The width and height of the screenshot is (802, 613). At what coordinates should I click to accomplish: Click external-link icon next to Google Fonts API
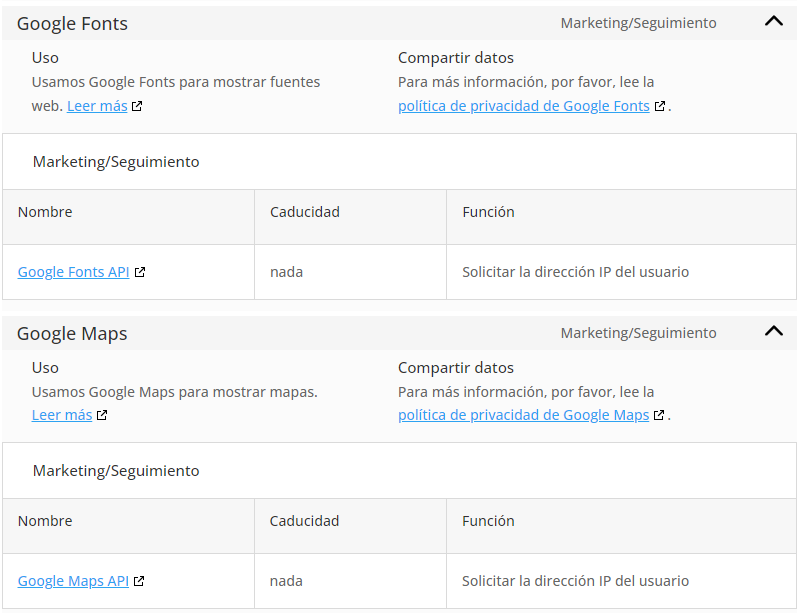pos(140,272)
